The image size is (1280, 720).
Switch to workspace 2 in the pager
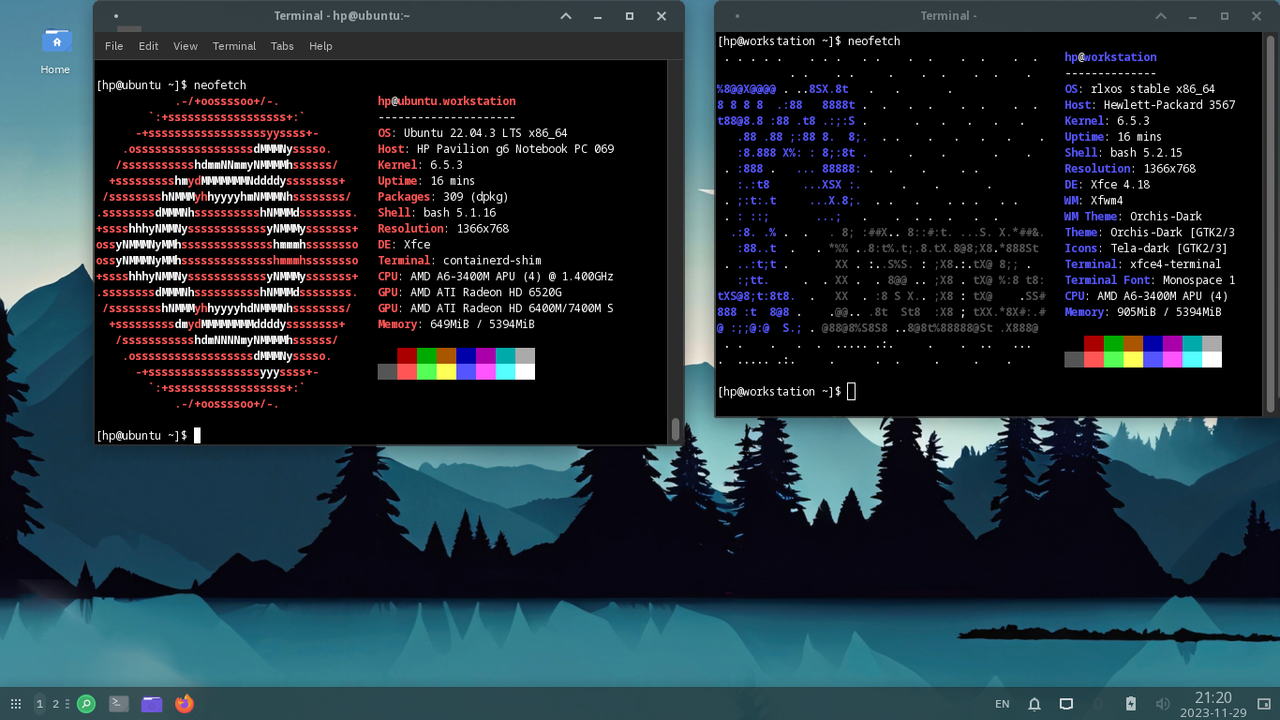[x=56, y=704]
